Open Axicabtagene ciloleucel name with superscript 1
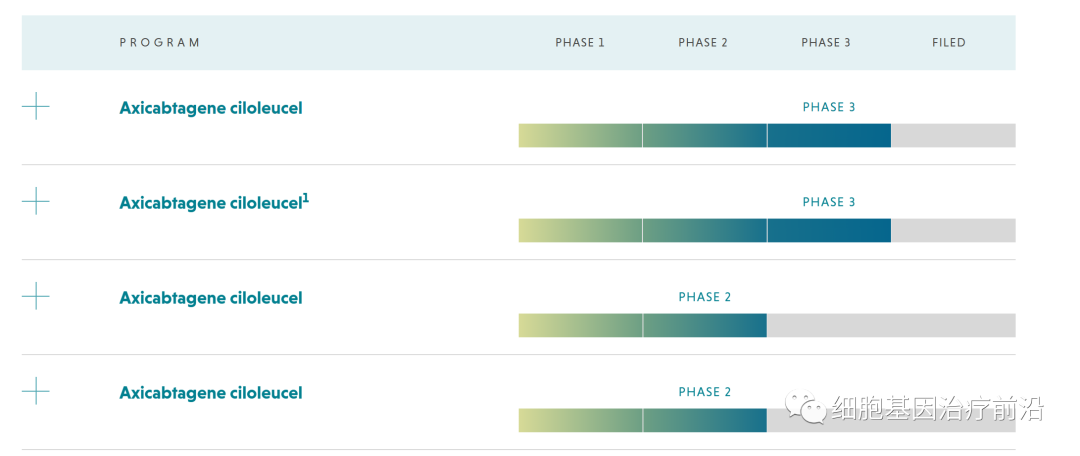Image resolution: width=1080 pixels, height=456 pixels. [x=213, y=203]
